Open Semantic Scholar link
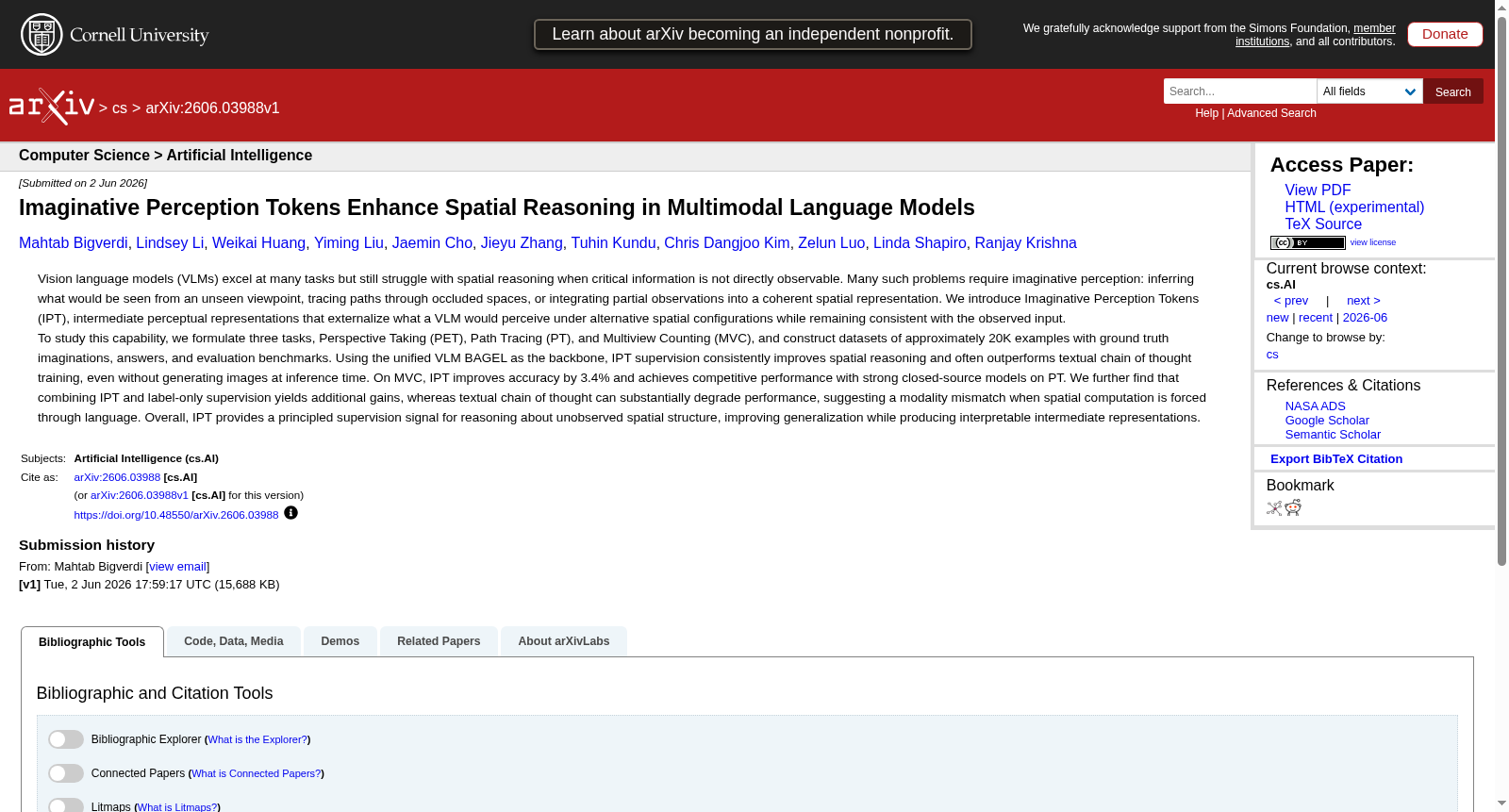The width and height of the screenshot is (1509, 812). [1333, 435]
